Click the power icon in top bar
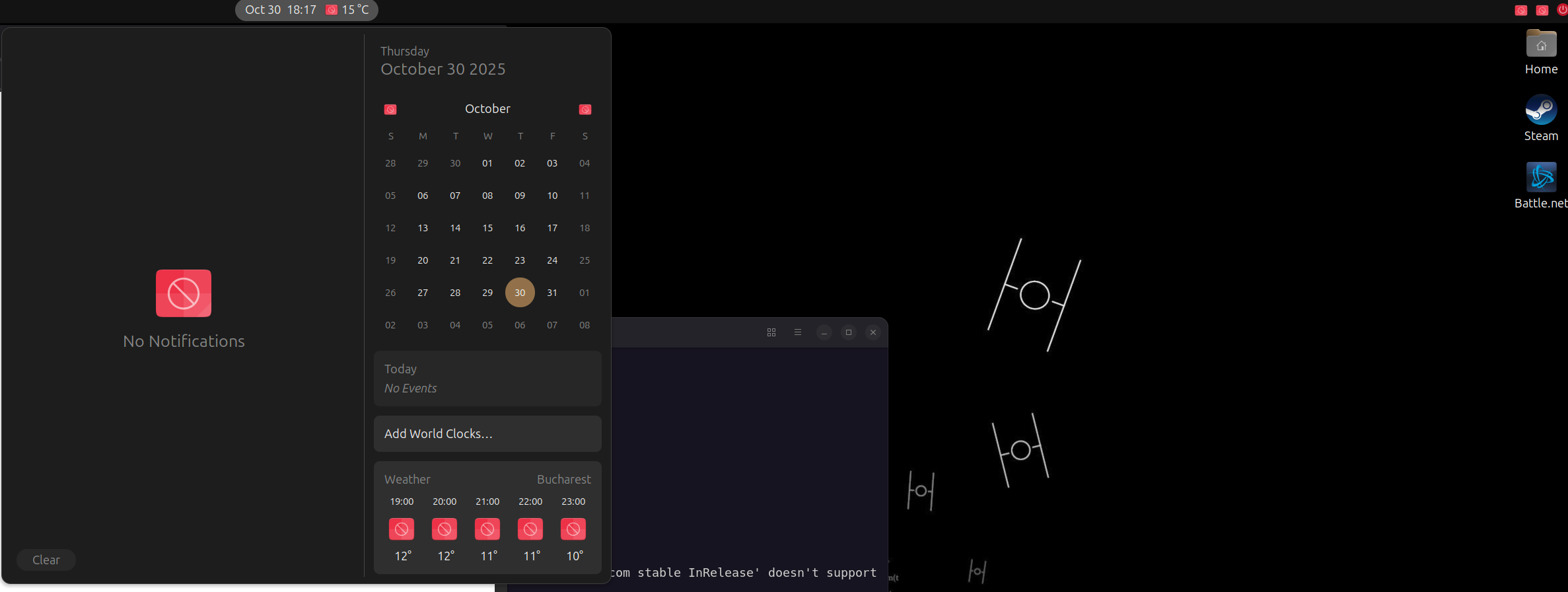The height and width of the screenshot is (592, 1568). pos(1562,10)
